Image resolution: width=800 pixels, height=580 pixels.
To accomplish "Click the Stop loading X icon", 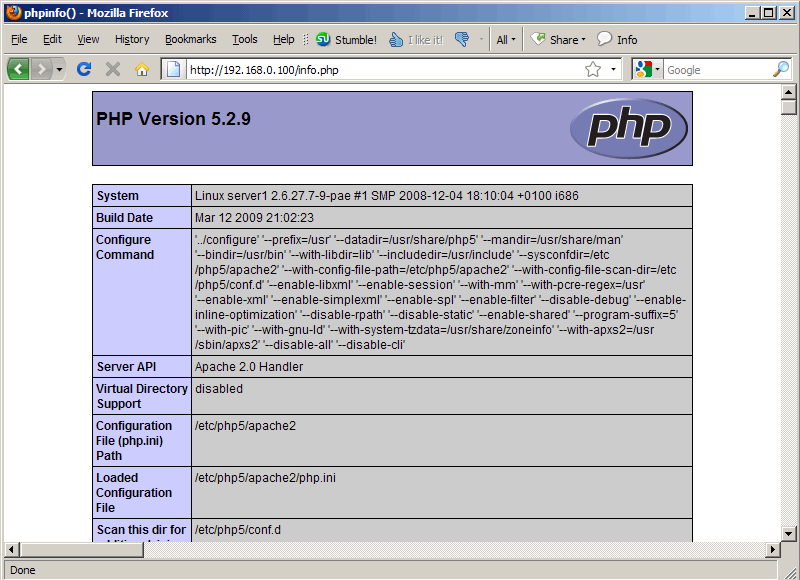I will [113, 69].
